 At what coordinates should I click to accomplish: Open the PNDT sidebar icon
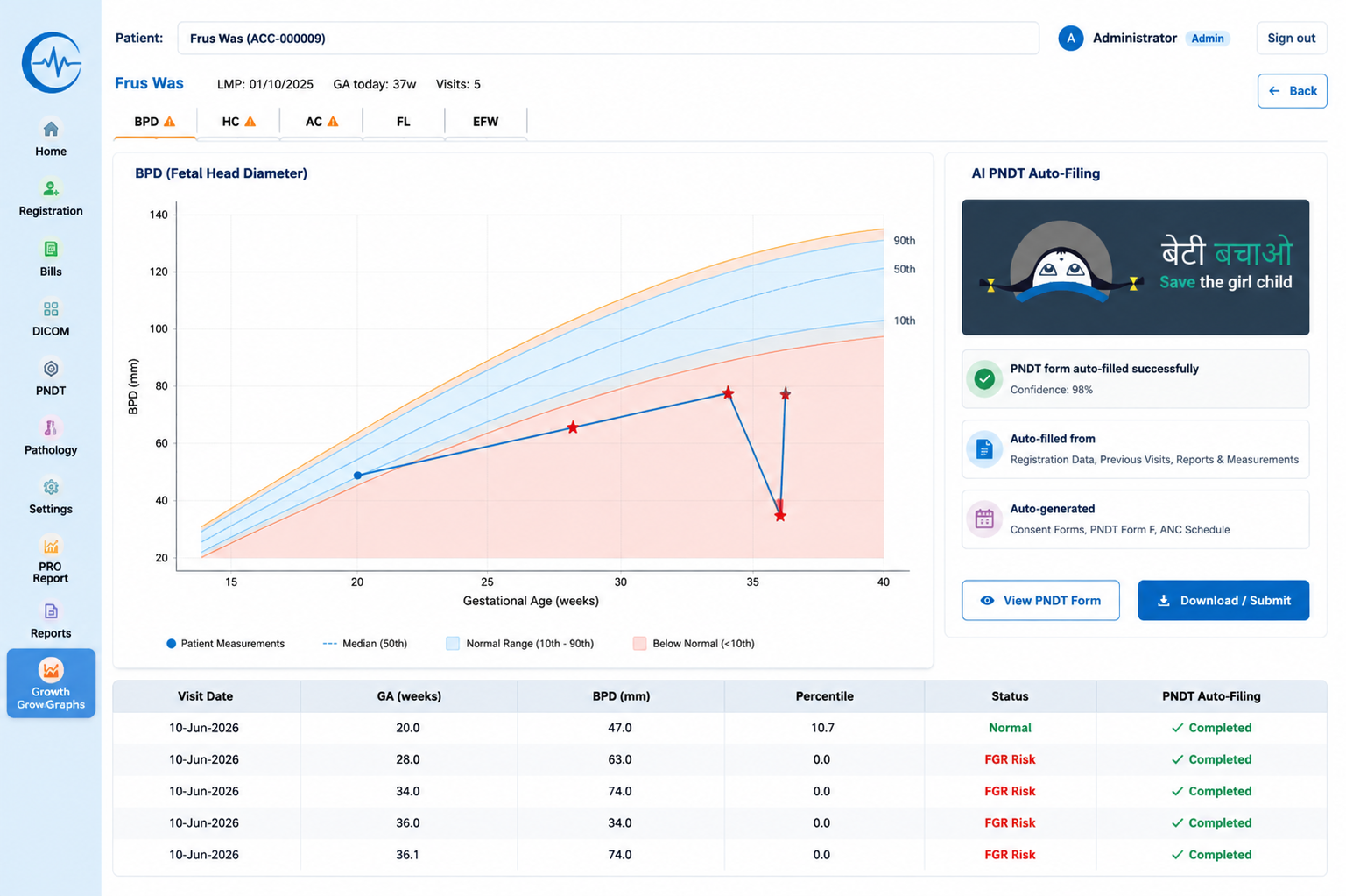[51, 369]
